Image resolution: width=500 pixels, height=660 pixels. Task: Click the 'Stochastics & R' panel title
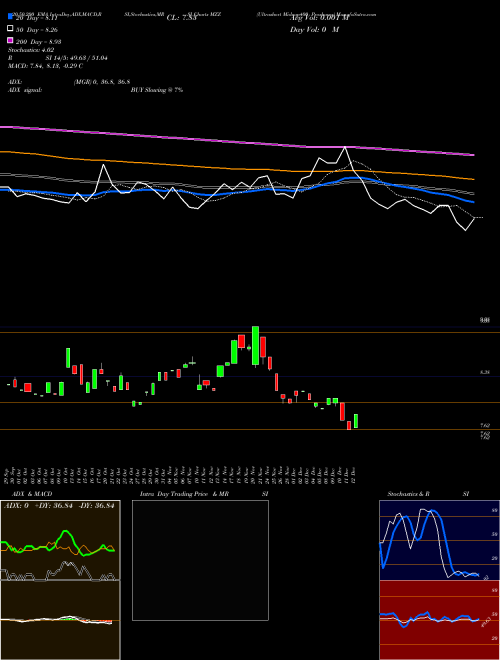point(409,494)
